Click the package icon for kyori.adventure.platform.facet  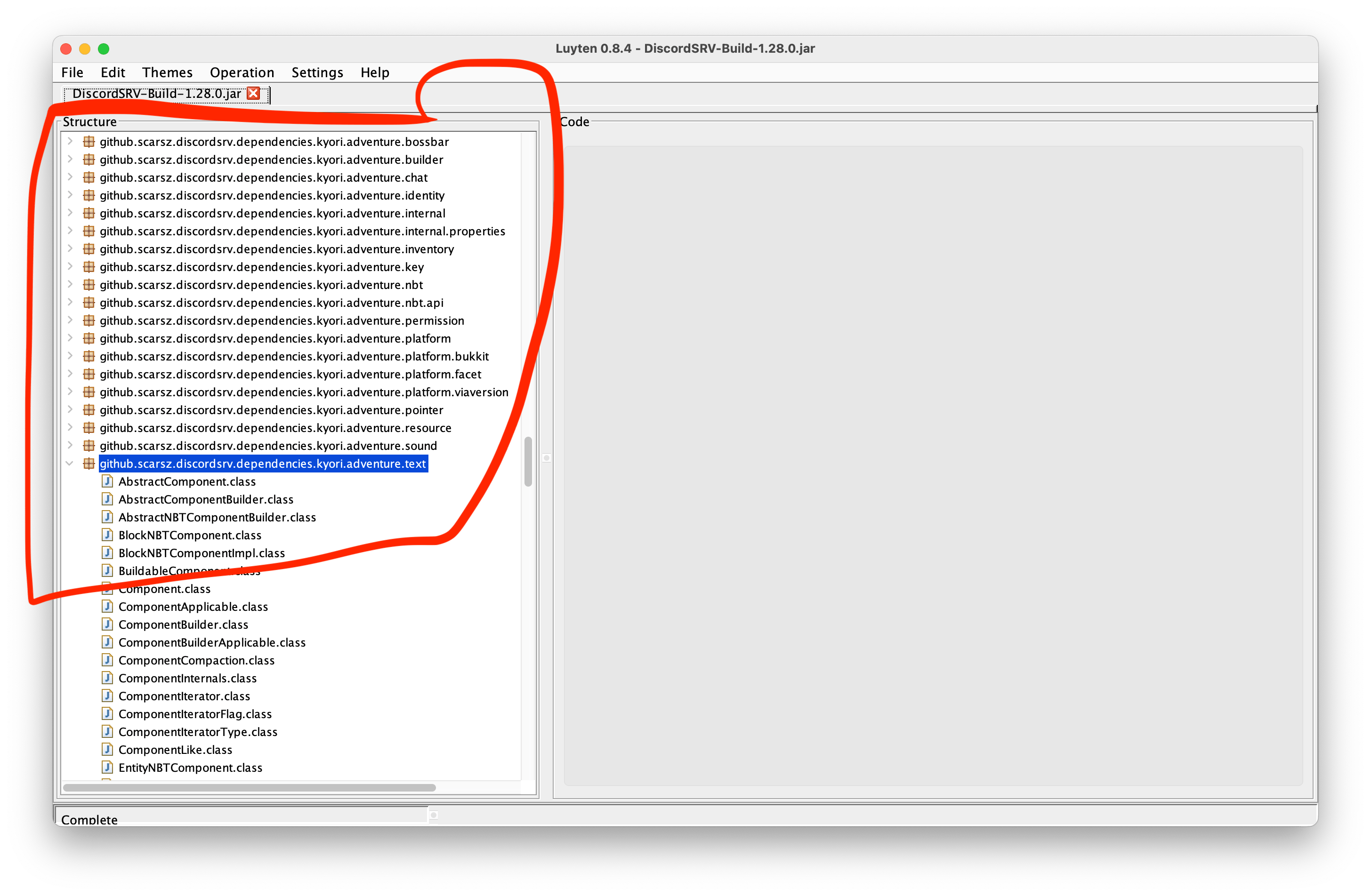(89, 374)
